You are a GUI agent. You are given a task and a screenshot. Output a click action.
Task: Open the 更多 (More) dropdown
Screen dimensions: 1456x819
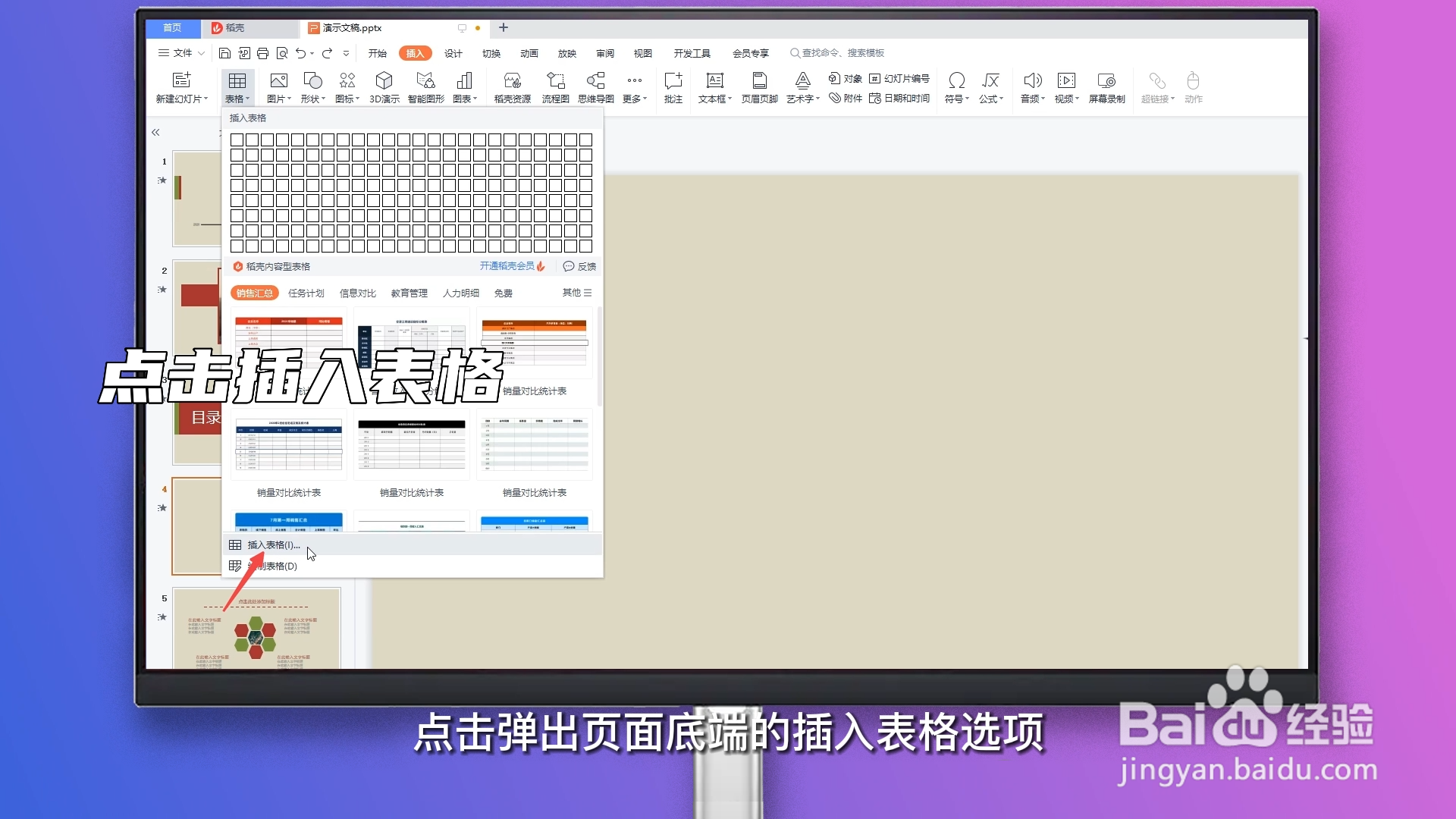[635, 89]
